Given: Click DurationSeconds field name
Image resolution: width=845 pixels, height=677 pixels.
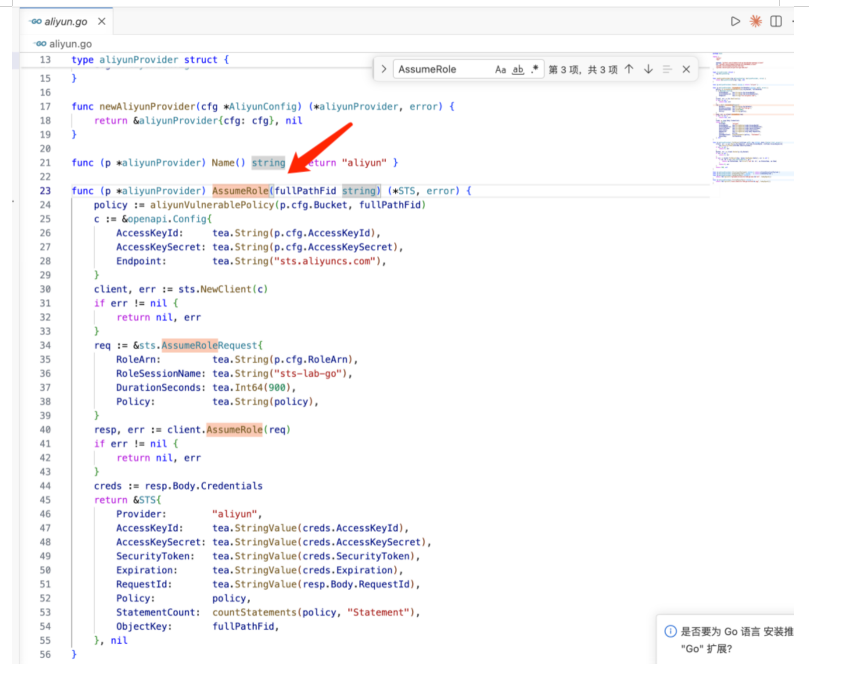Looking at the screenshot, I should click(159, 388).
